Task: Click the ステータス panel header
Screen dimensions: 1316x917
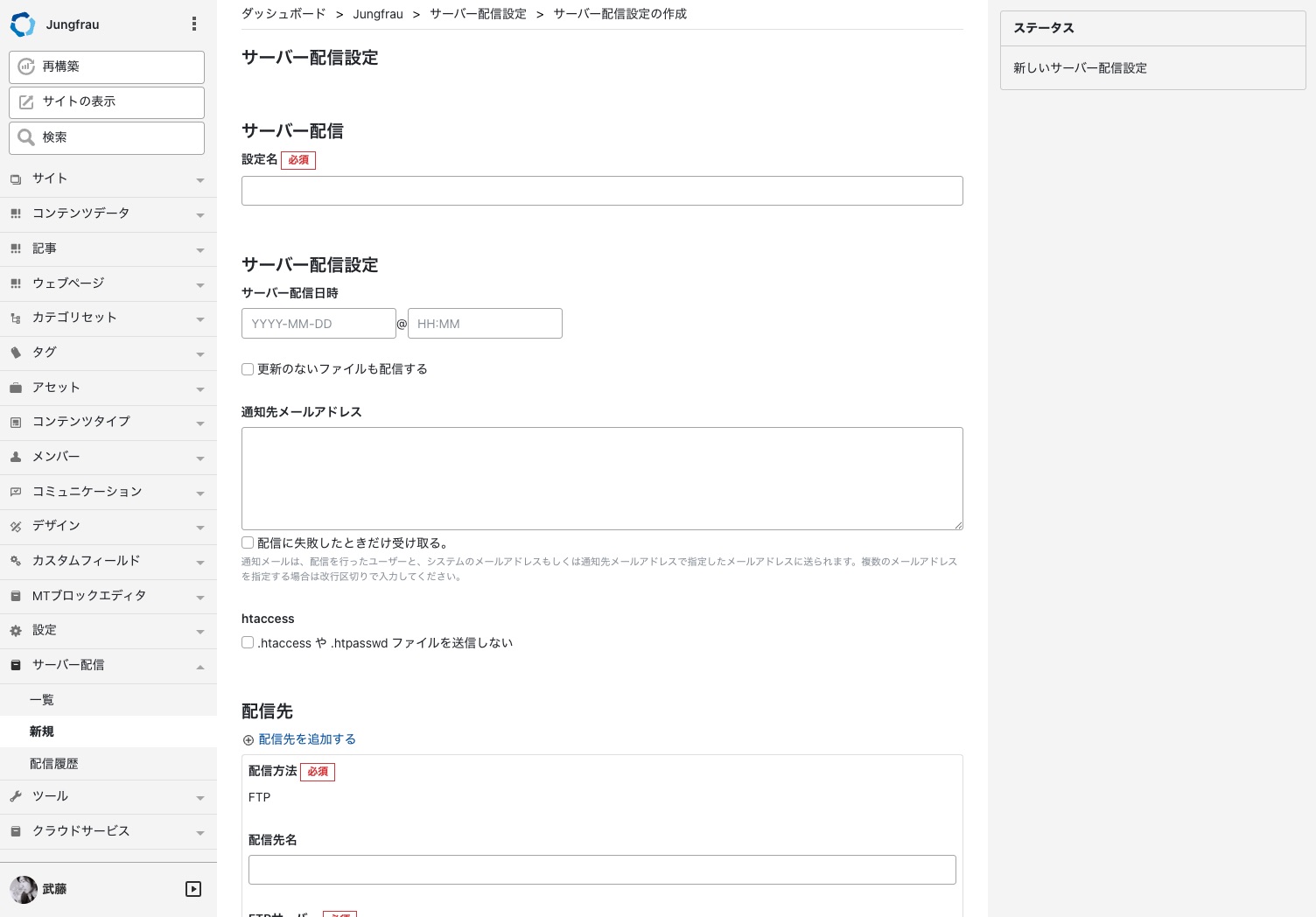Action: click(1153, 29)
